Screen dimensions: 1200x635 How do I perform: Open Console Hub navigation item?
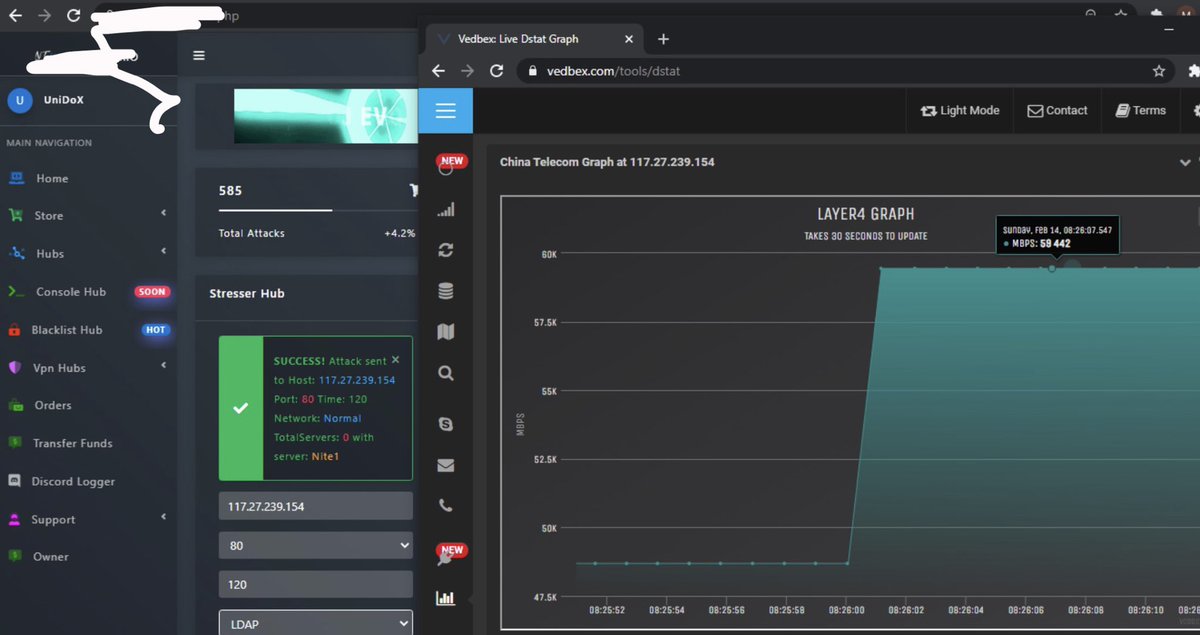[71, 292]
